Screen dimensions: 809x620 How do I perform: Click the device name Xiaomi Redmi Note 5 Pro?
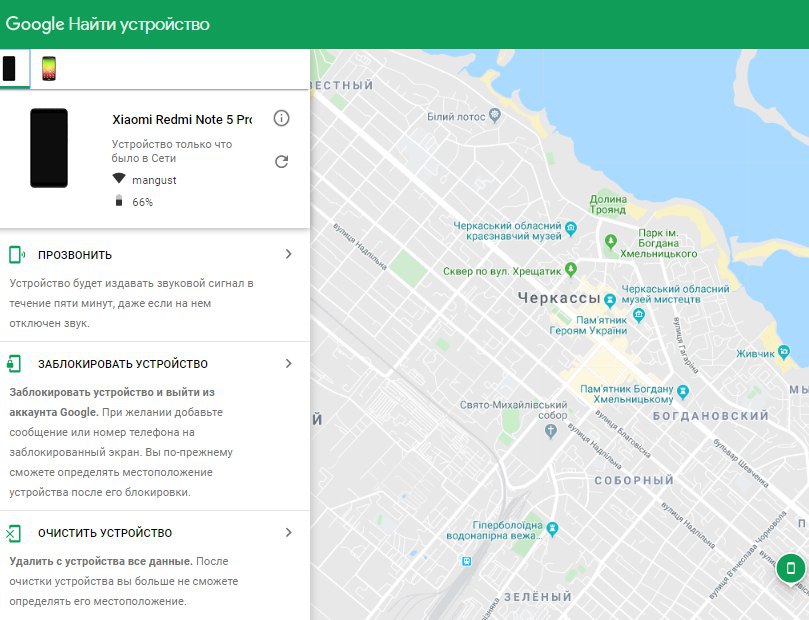(182, 120)
